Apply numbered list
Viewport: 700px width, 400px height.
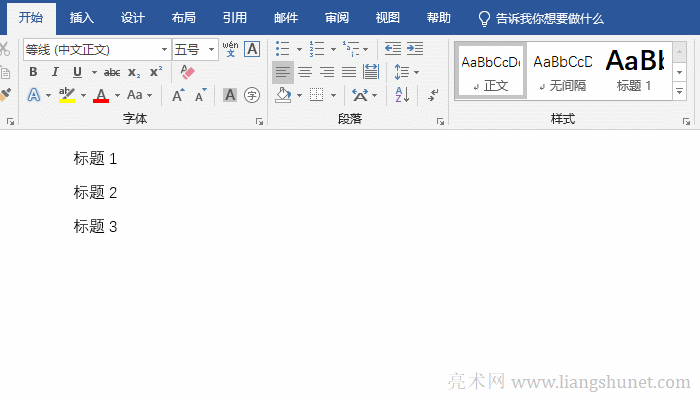tap(317, 49)
